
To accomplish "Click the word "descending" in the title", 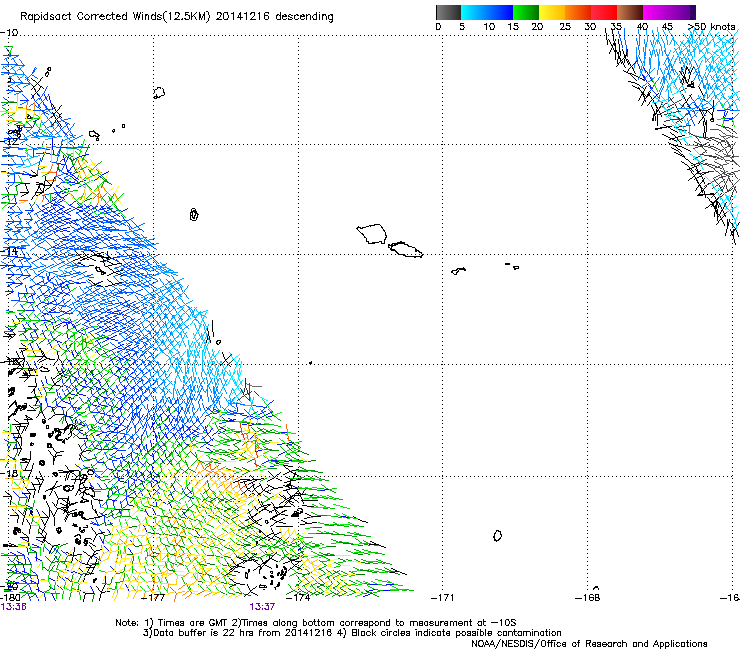I will coord(304,17).
